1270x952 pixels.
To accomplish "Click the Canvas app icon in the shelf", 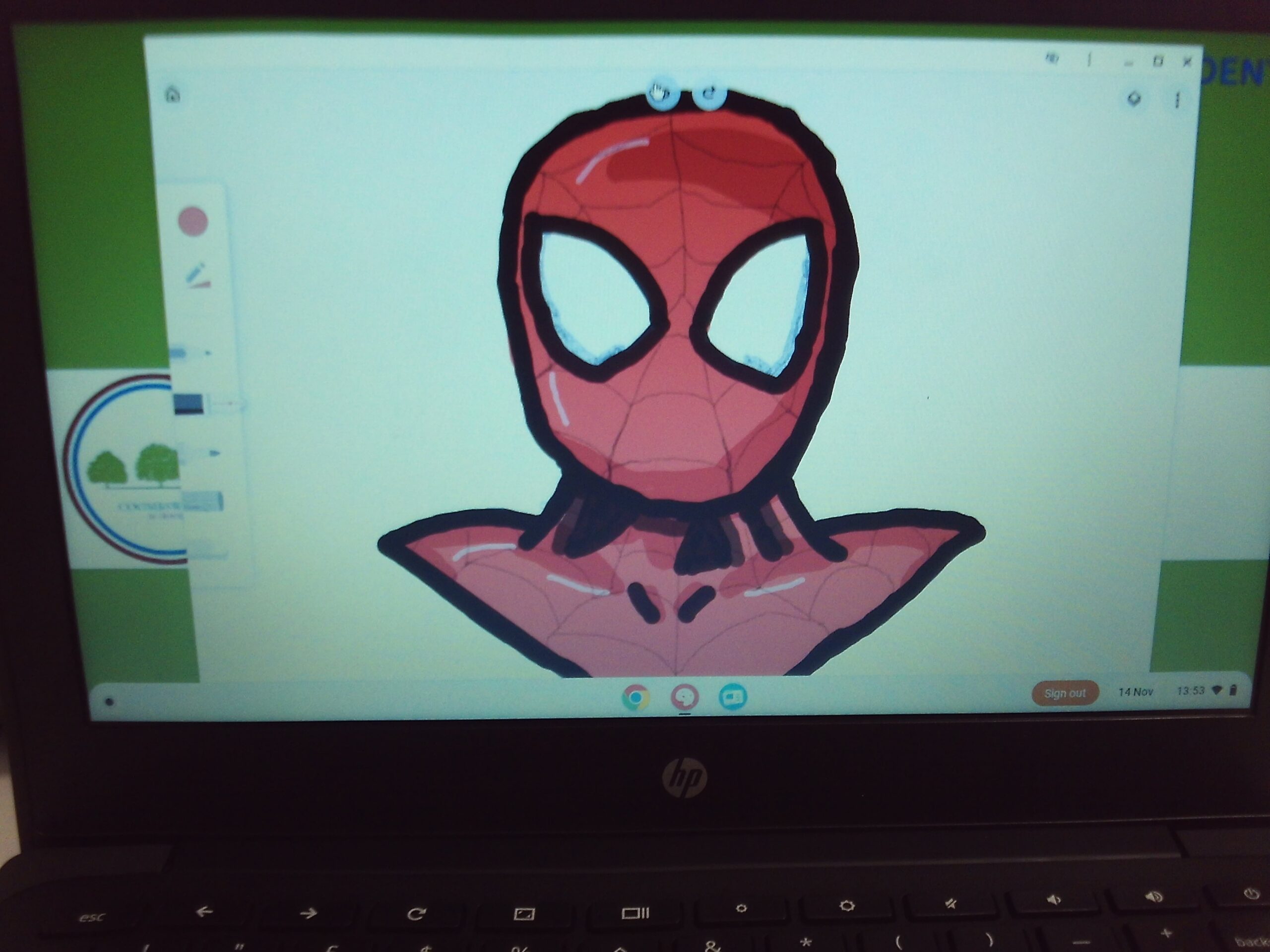I will (685, 697).
